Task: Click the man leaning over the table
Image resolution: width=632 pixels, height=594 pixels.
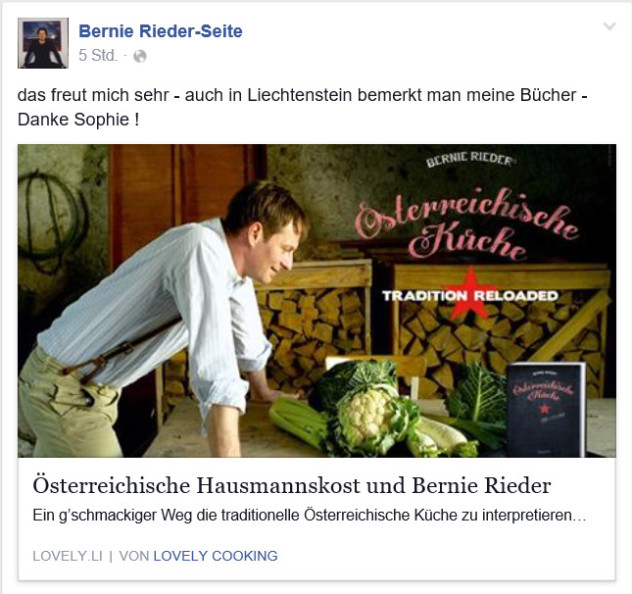Action: coord(161,318)
